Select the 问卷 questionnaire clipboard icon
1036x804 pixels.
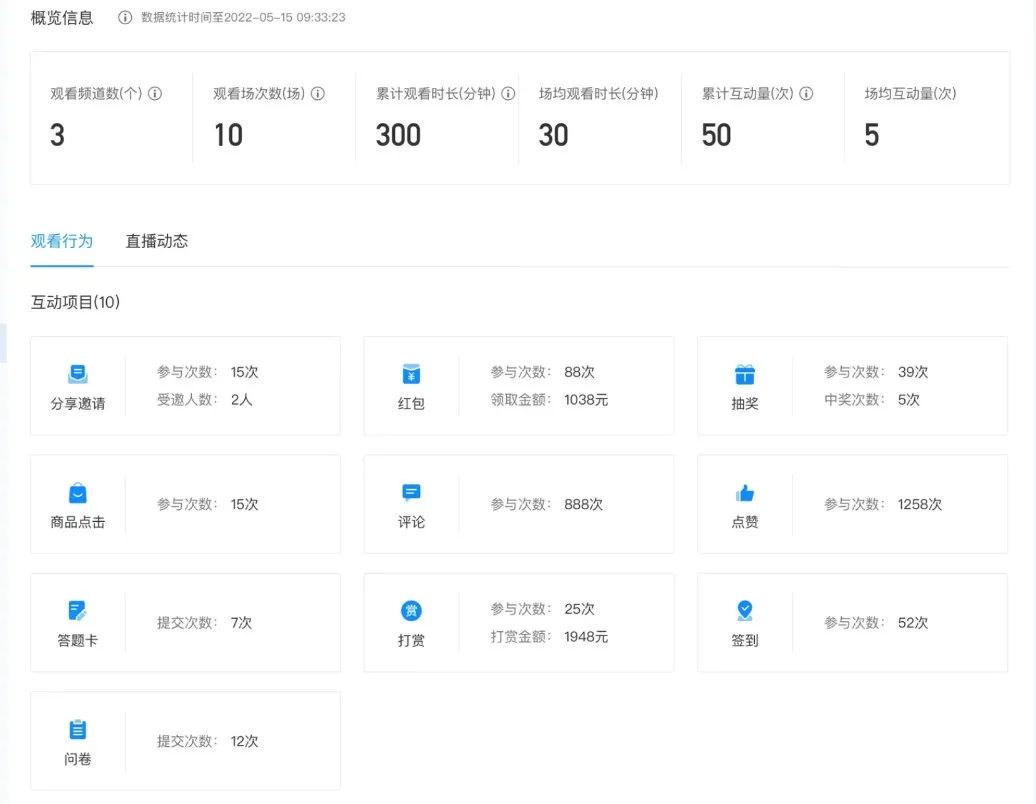click(x=78, y=728)
